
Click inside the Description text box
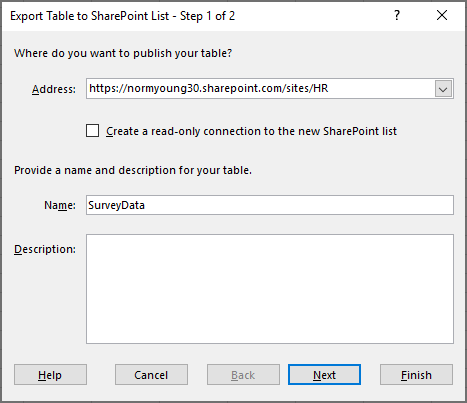click(x=270, y=289)
